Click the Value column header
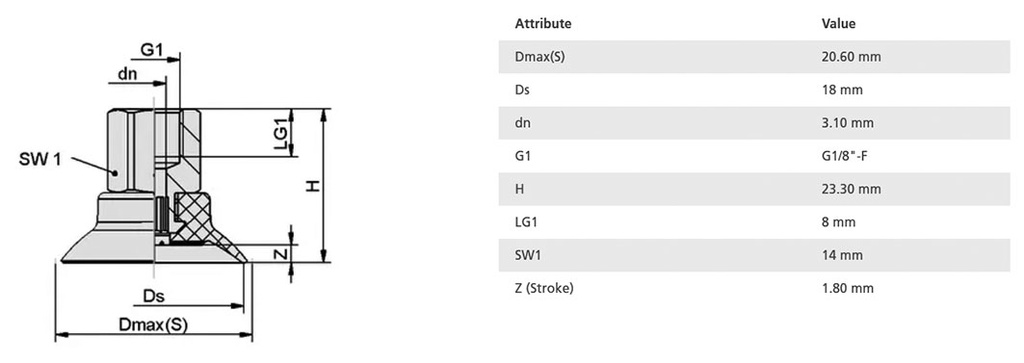Viewport: 1024px width, 363px height. point(838,24)
